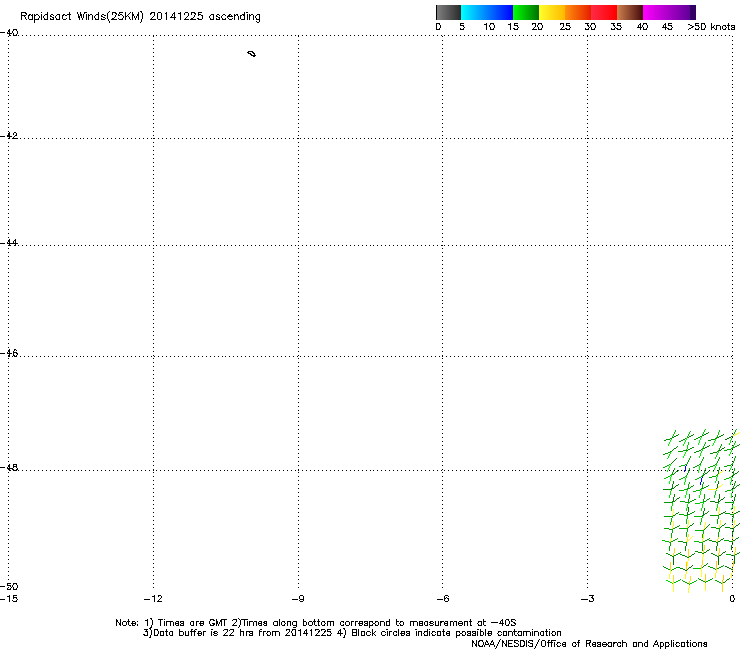Click the blue 5-15 knots color bar segment
This screenshot has width=740, height=650.
pyautogui.click(x=487, y=12)
